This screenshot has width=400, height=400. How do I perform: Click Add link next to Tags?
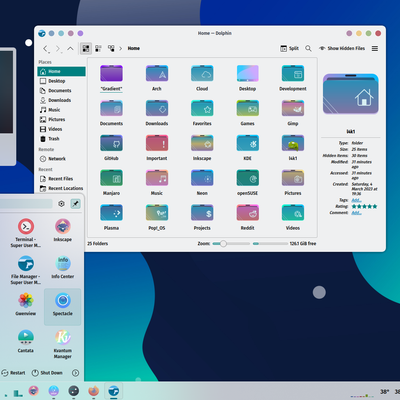click(356, 200)
